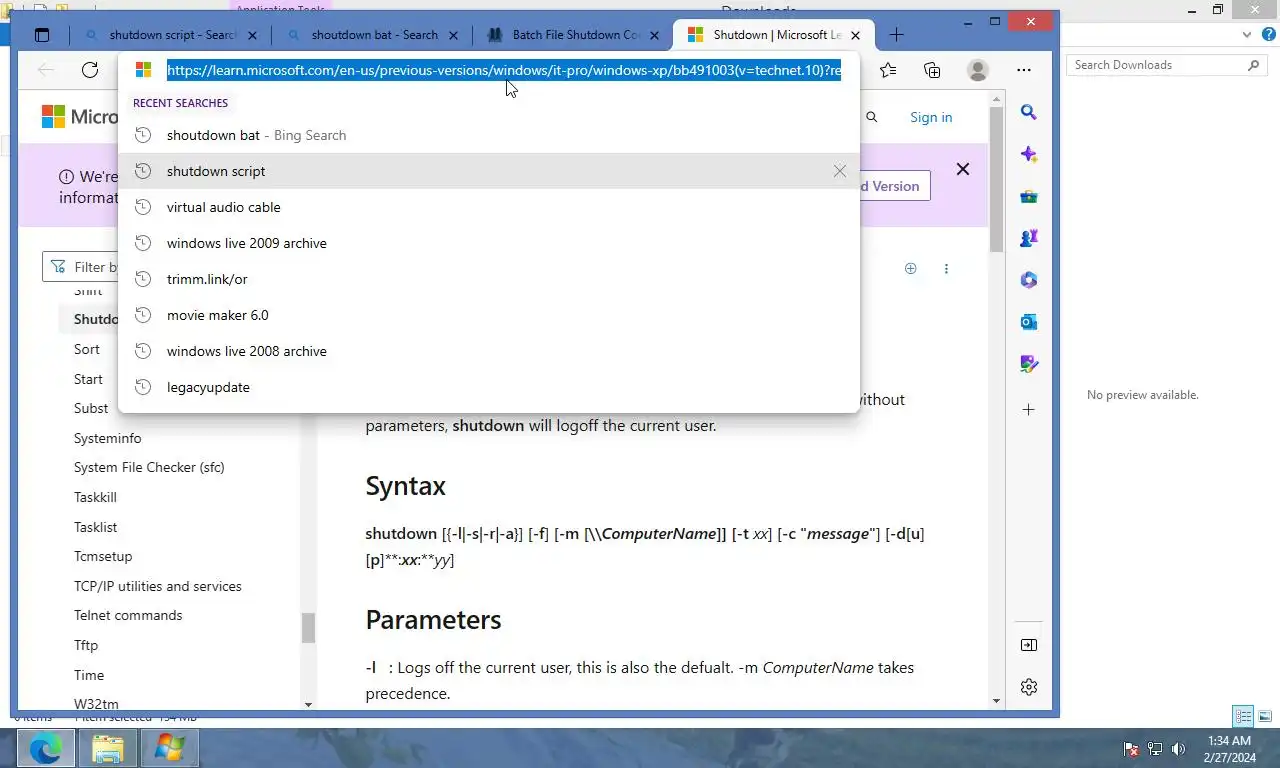Click the Edge profile avatar icon
Image resolution: width=1280 pixels, height=768 pixels.
click(978, 70)
